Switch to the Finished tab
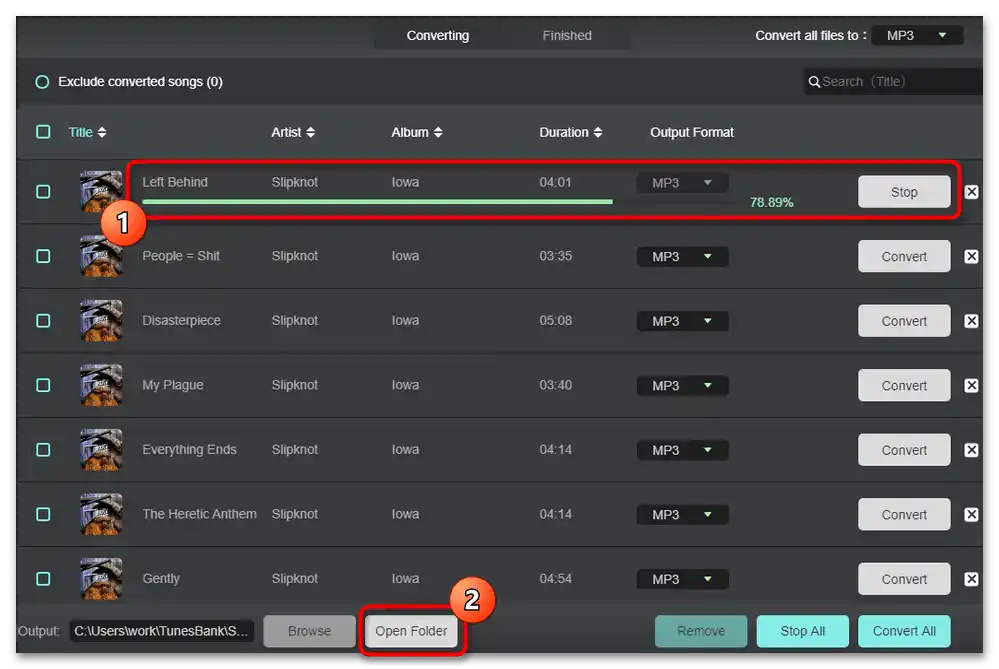The width and height of the screenshot is (999, 669). 567,36
